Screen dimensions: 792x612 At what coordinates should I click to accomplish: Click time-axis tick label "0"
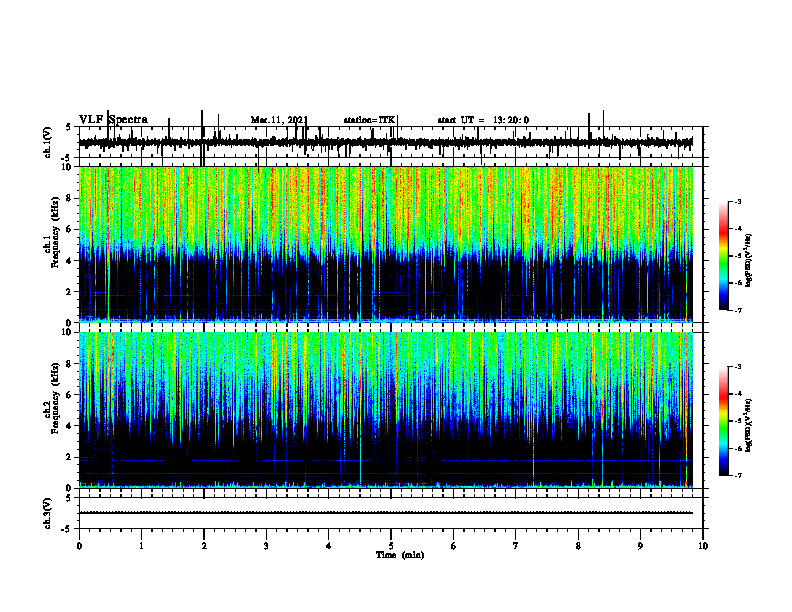click(79, 546)
